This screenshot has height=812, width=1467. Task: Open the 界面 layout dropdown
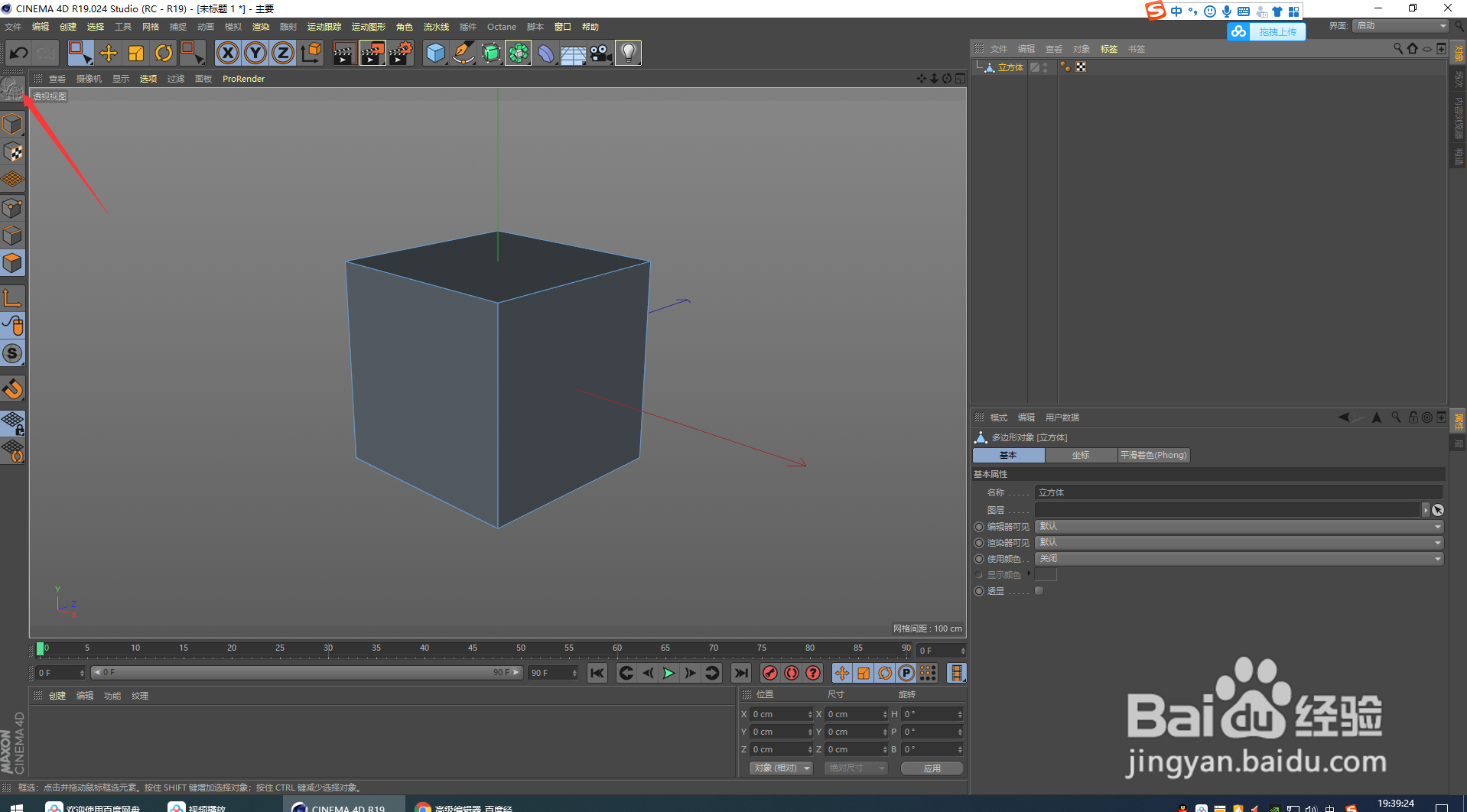pos(1401,26)
